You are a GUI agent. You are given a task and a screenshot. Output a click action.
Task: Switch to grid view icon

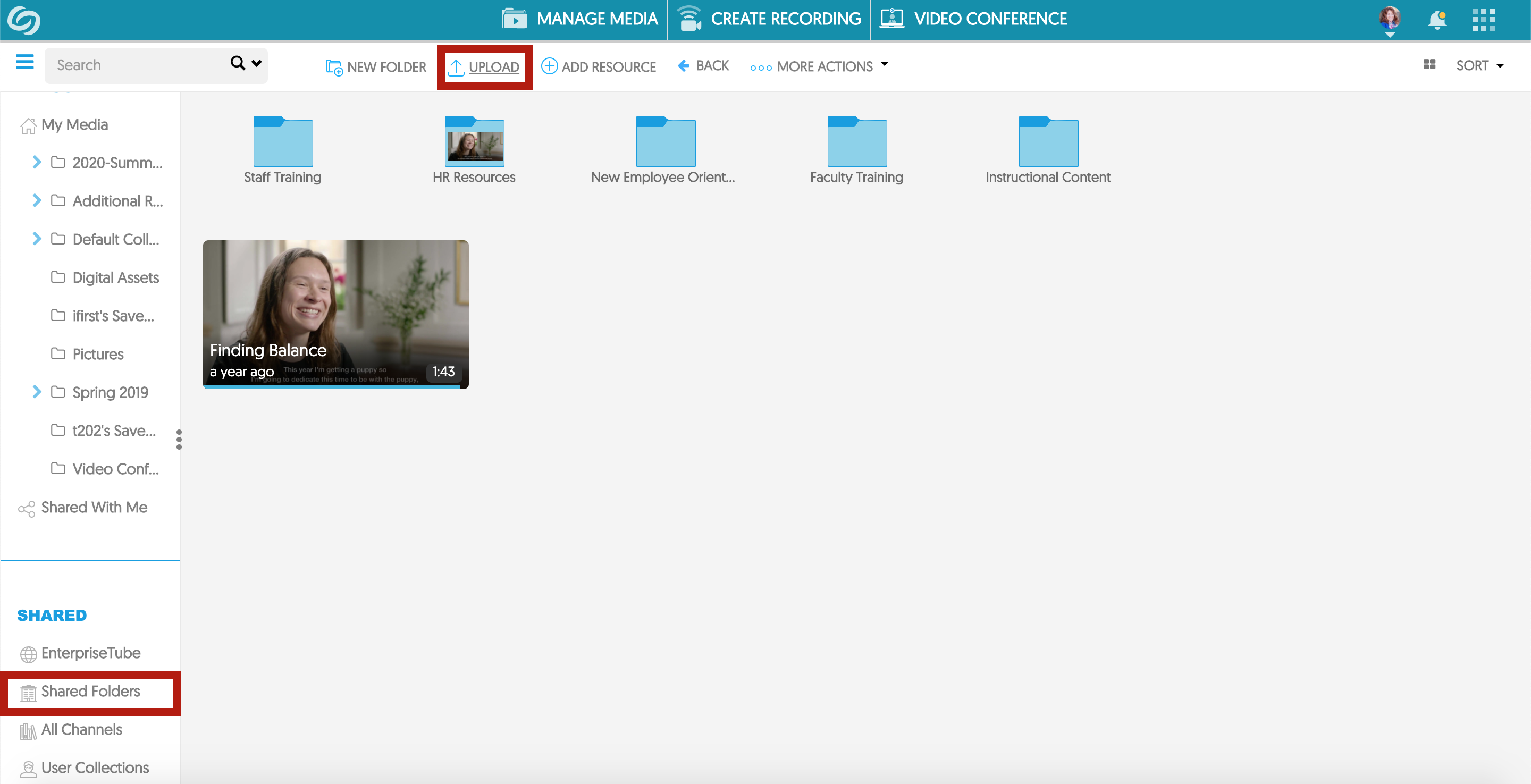(x=1429, y=65)
